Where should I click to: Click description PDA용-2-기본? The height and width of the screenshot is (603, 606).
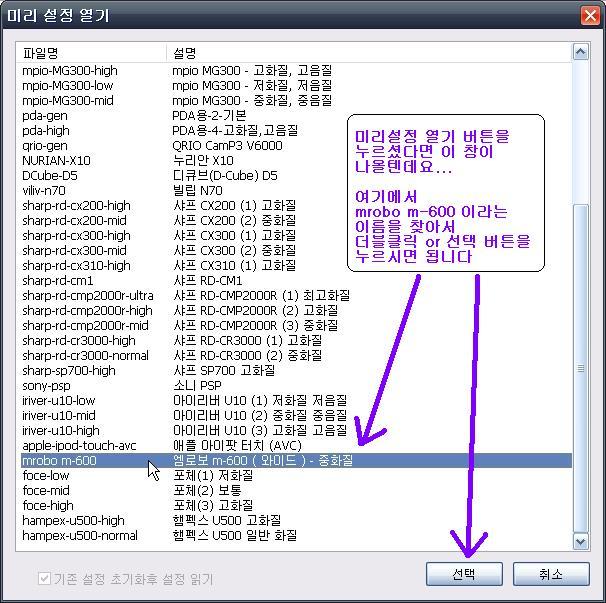(209, 116)
